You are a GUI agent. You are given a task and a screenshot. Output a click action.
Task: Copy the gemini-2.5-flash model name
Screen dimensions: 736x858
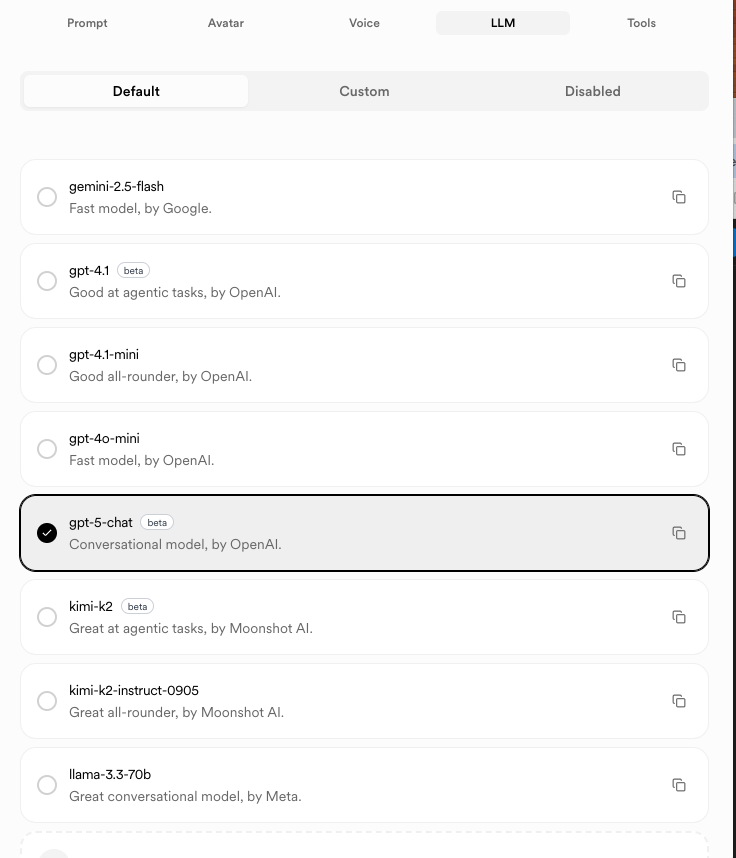coord(679,197)
